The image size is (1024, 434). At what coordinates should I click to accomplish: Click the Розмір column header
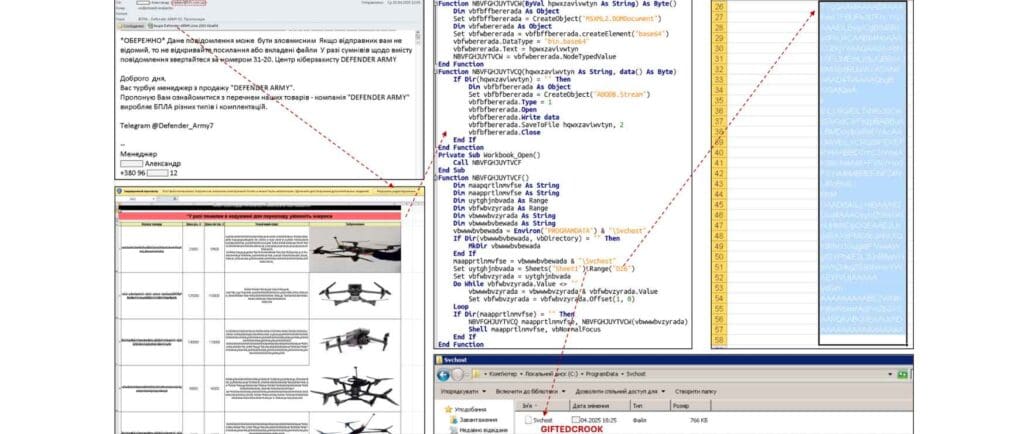679,406
